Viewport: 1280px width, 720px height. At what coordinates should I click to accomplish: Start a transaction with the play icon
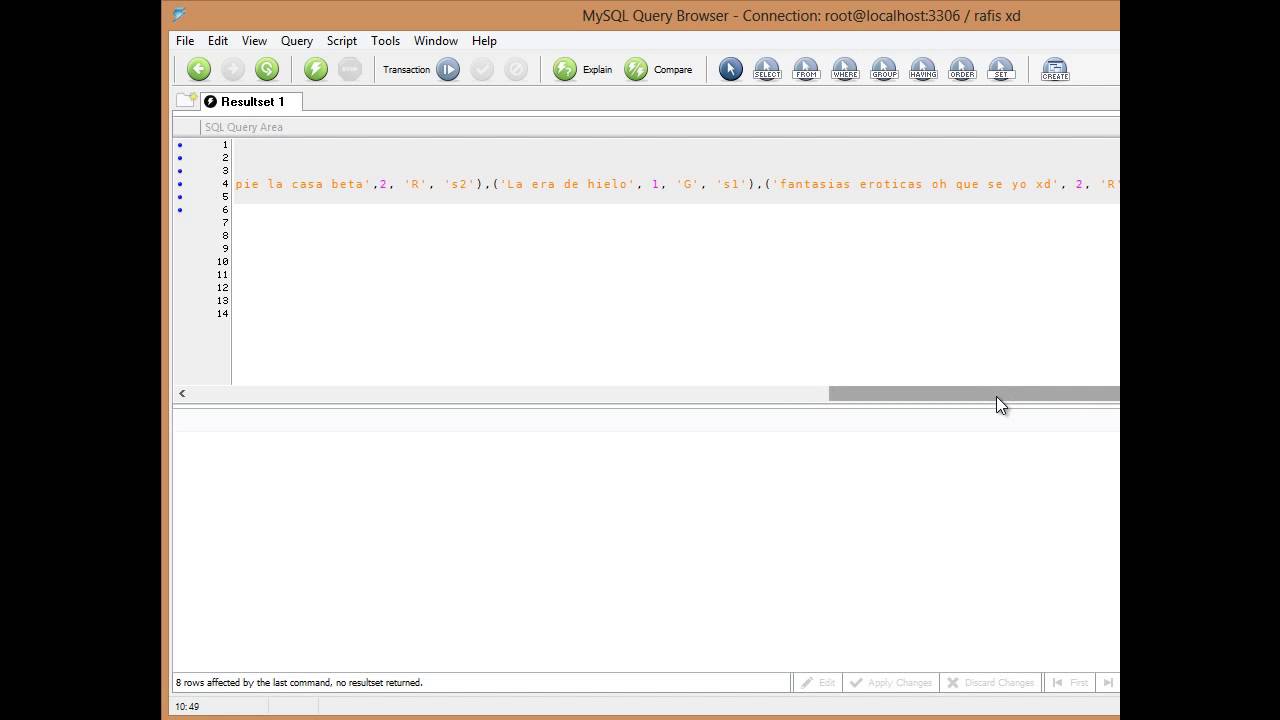click(x=448, y=69)
